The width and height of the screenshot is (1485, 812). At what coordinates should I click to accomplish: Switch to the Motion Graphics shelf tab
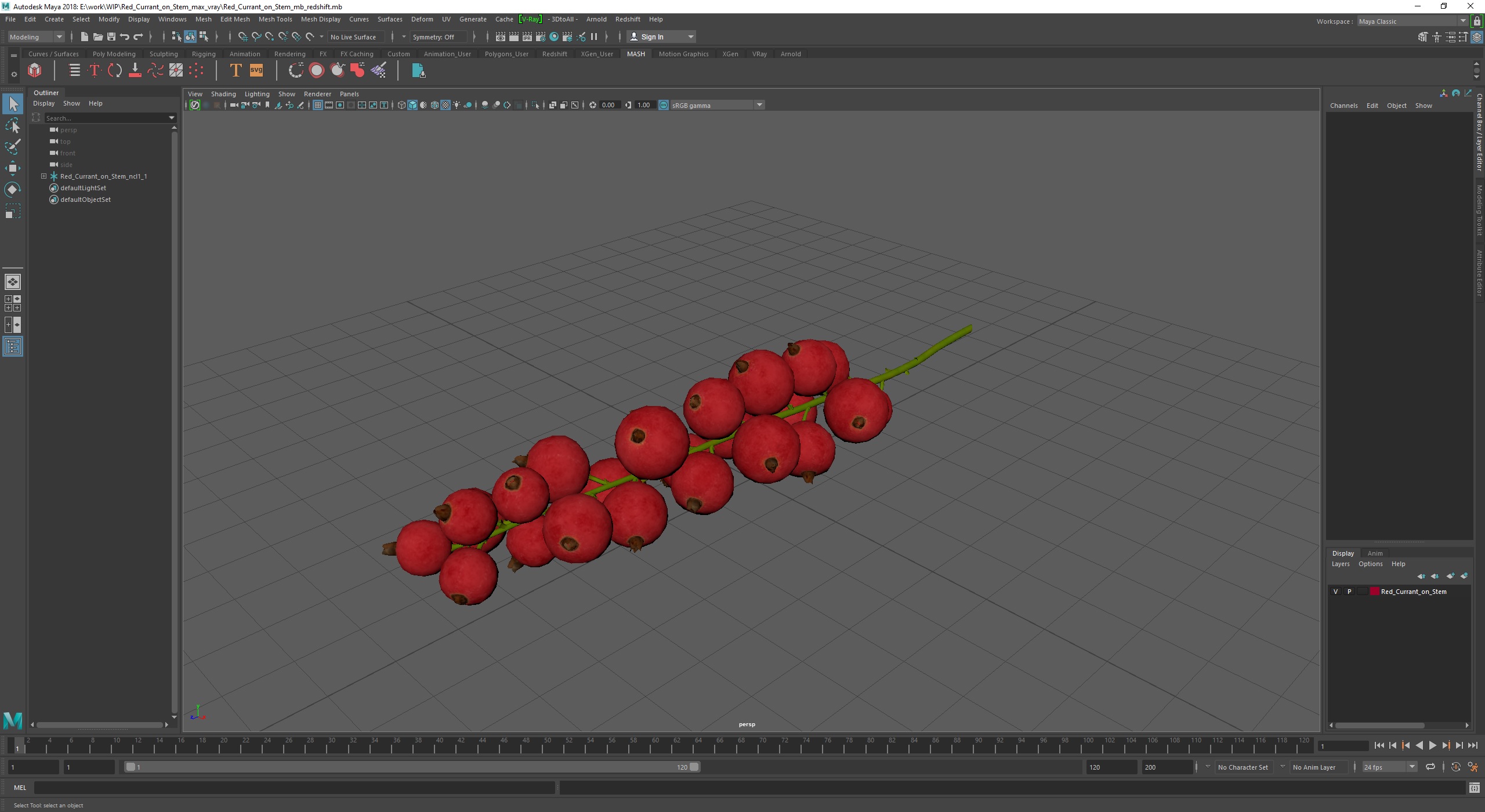pyautogui.click(x=683, y=54)
